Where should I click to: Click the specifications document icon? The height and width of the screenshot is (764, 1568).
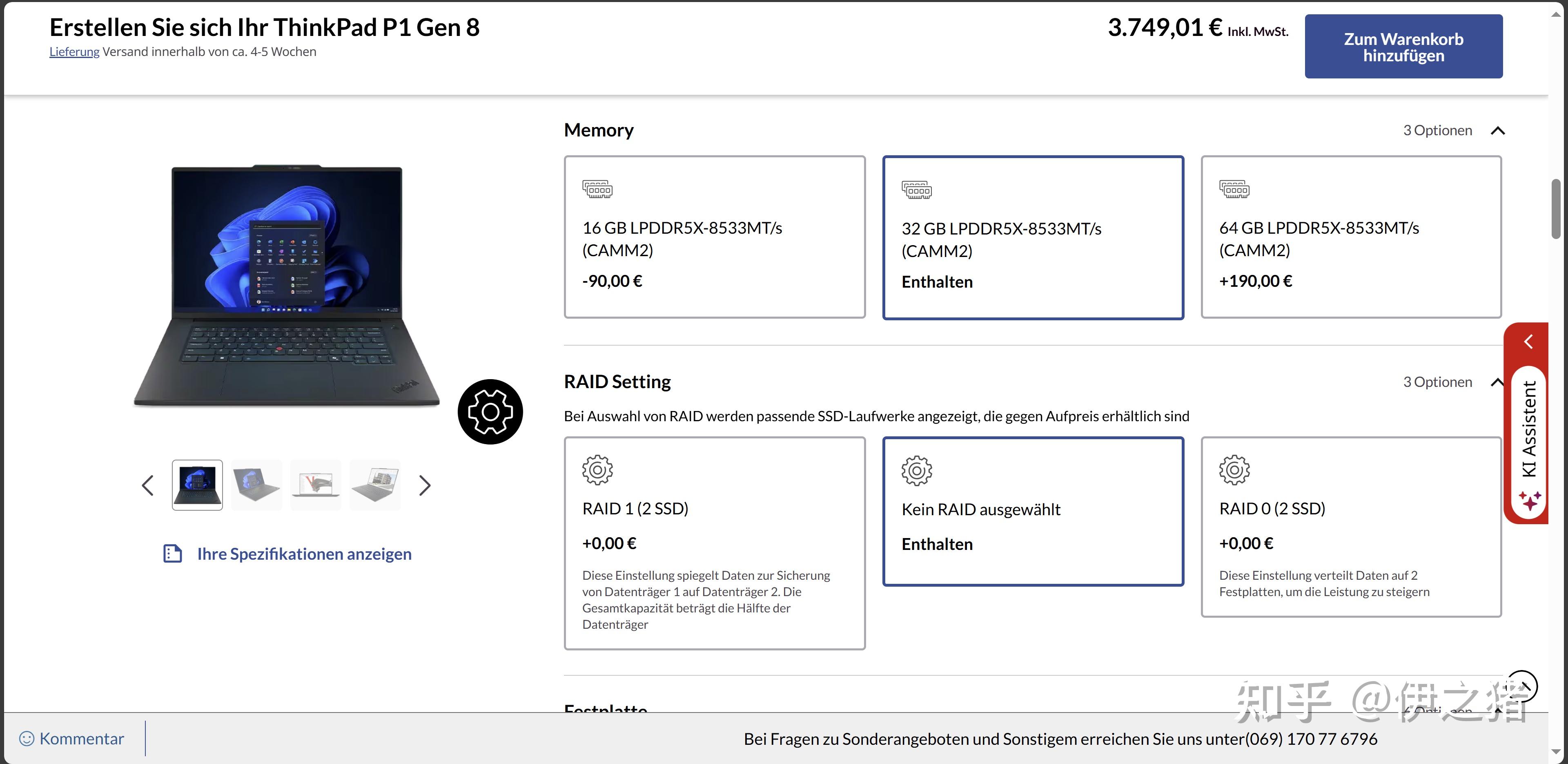(x=173, y=554)
